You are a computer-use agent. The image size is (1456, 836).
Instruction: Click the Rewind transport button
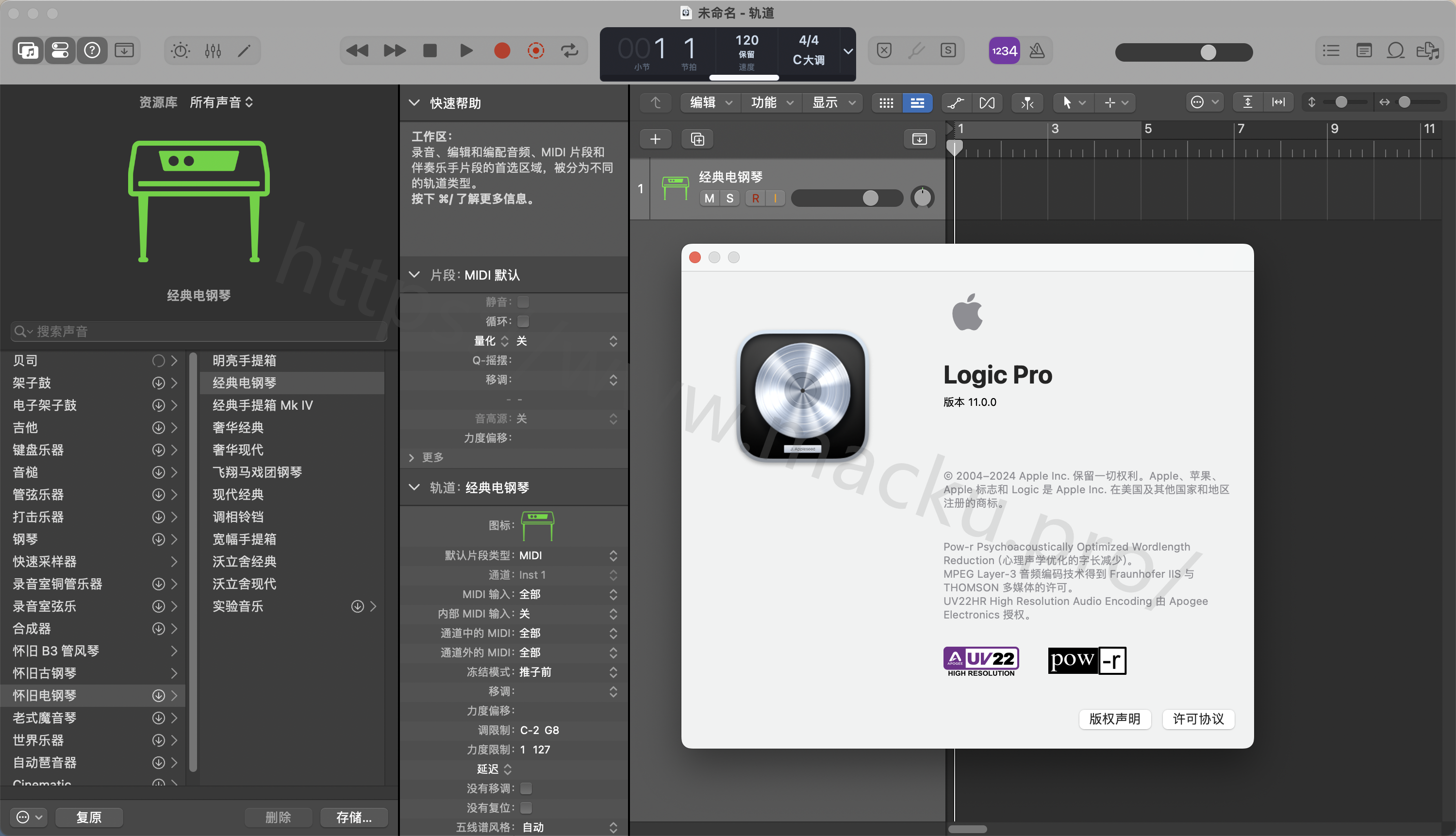[x=357, y=50]
